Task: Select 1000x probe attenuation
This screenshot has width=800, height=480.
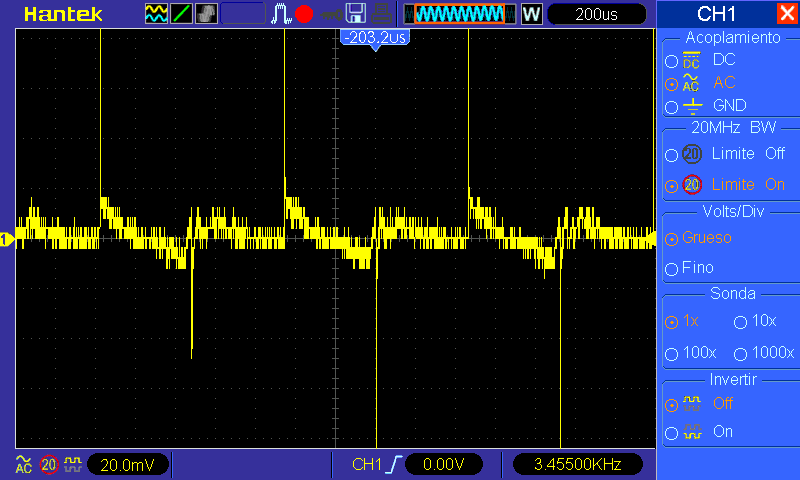Action: [740, 354]
